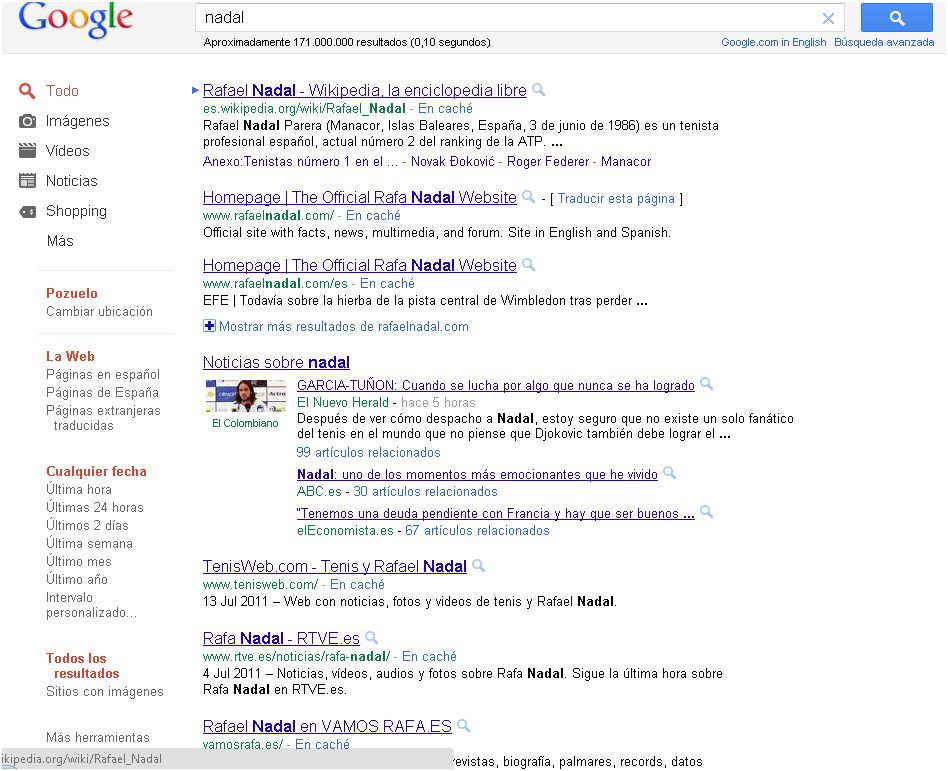Open Más herramientas in sidebar

[98, 737]
